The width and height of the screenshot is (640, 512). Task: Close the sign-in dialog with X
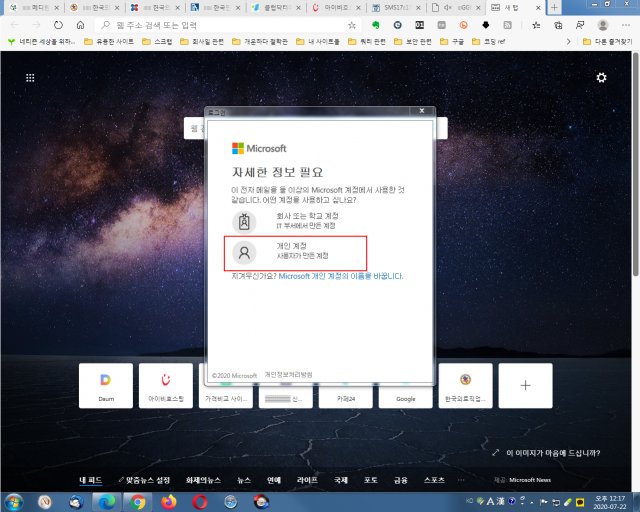422,111
